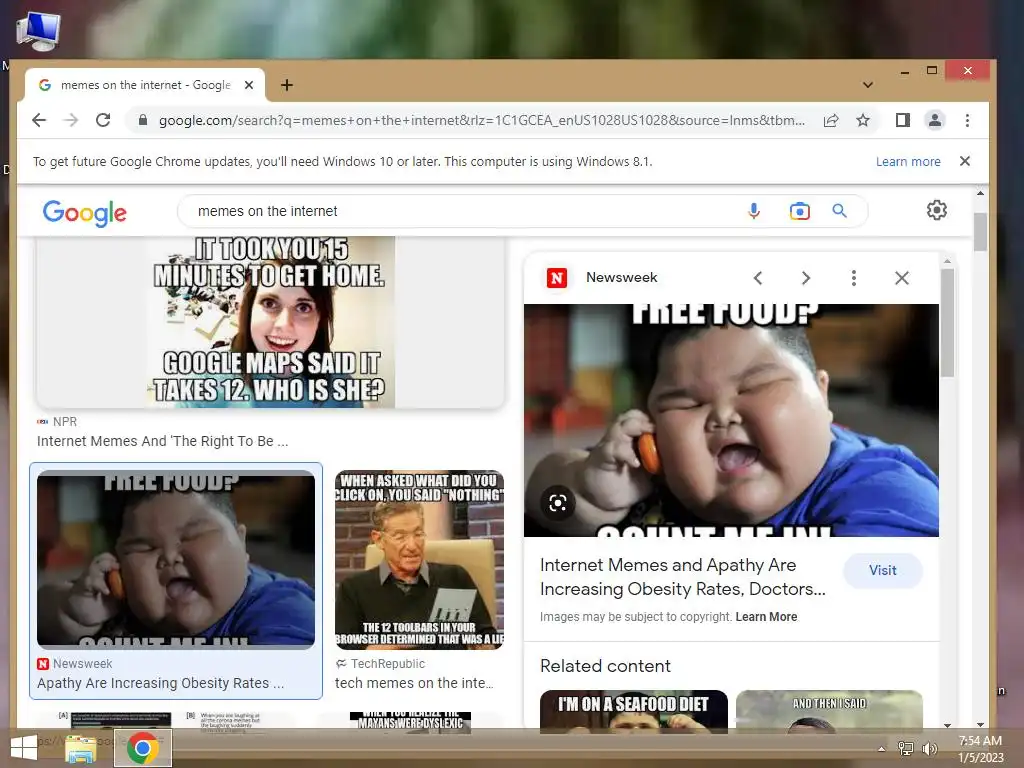Expand the tab search chevron
Image resolution: width=1024 pixels, height=768 pixels.
coord(867,85)
